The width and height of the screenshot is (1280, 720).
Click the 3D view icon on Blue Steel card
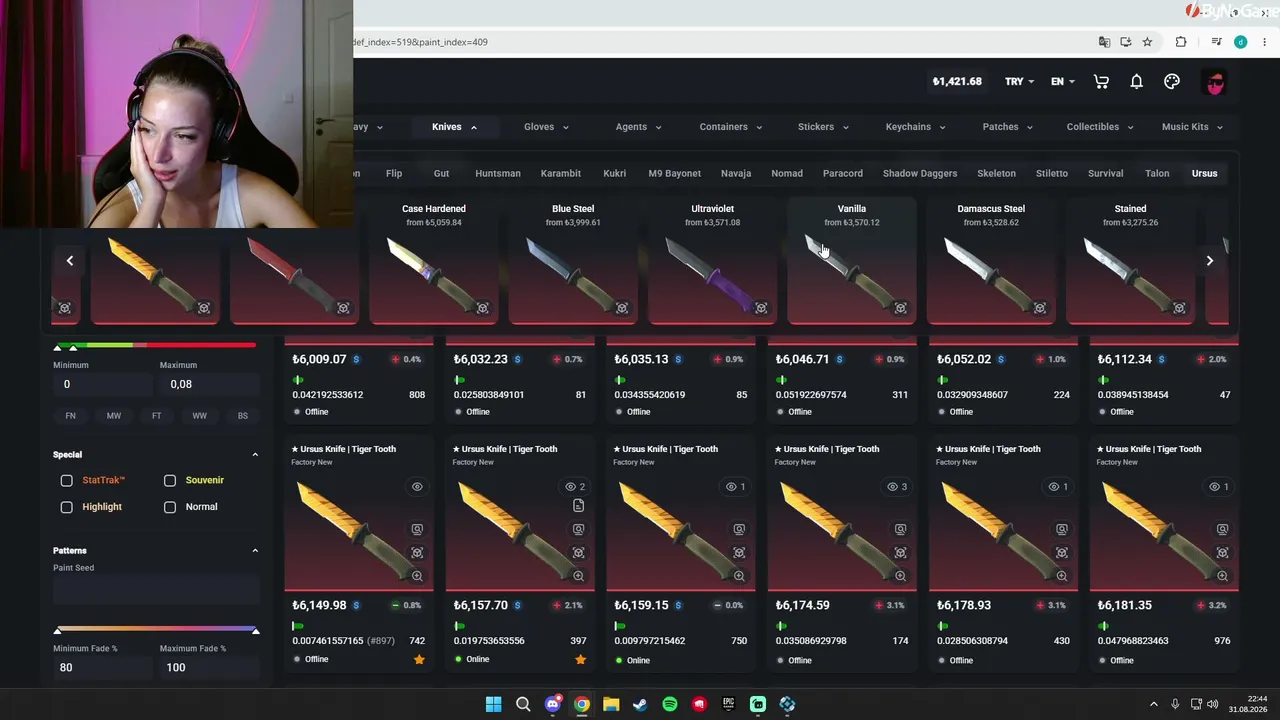[621, 308]
